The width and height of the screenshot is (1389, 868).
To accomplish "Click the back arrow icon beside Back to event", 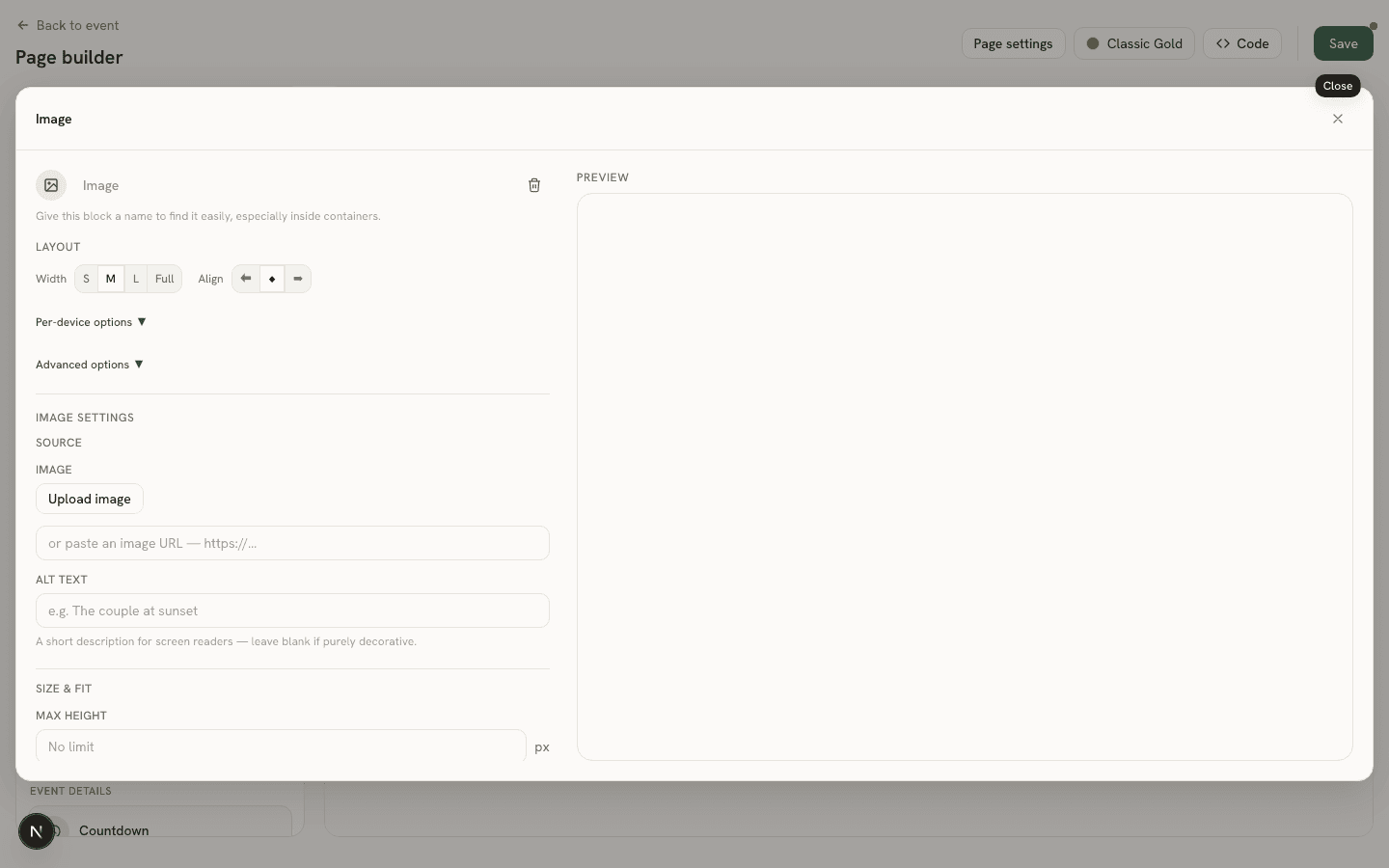I will (x=23, y=25).
